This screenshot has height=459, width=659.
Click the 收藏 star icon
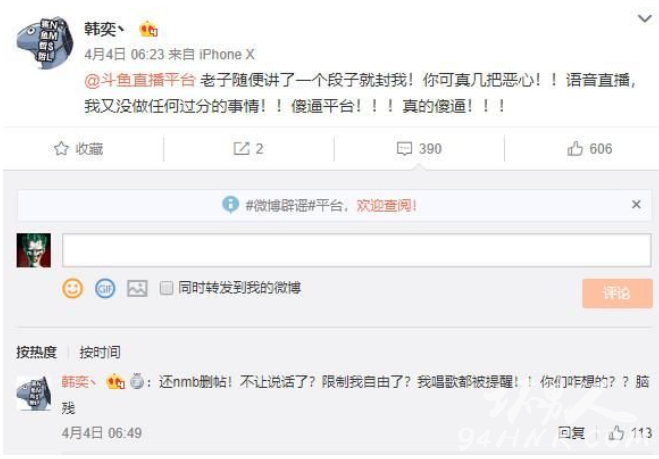coord(61,148)
